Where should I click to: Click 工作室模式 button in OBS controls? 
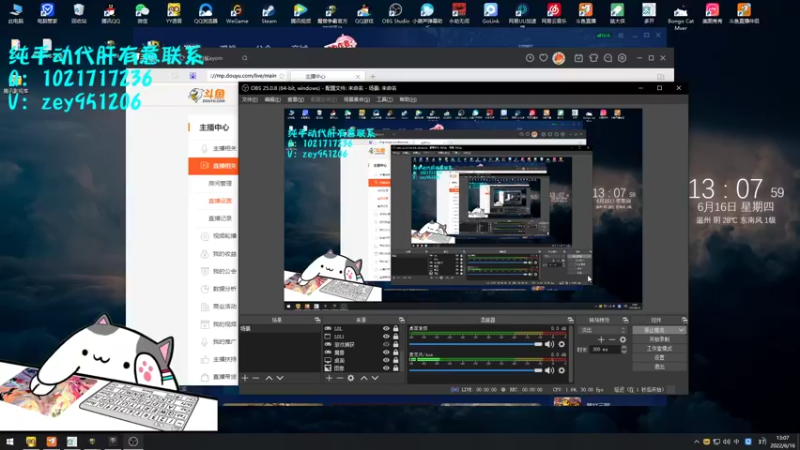coord(659,348)
